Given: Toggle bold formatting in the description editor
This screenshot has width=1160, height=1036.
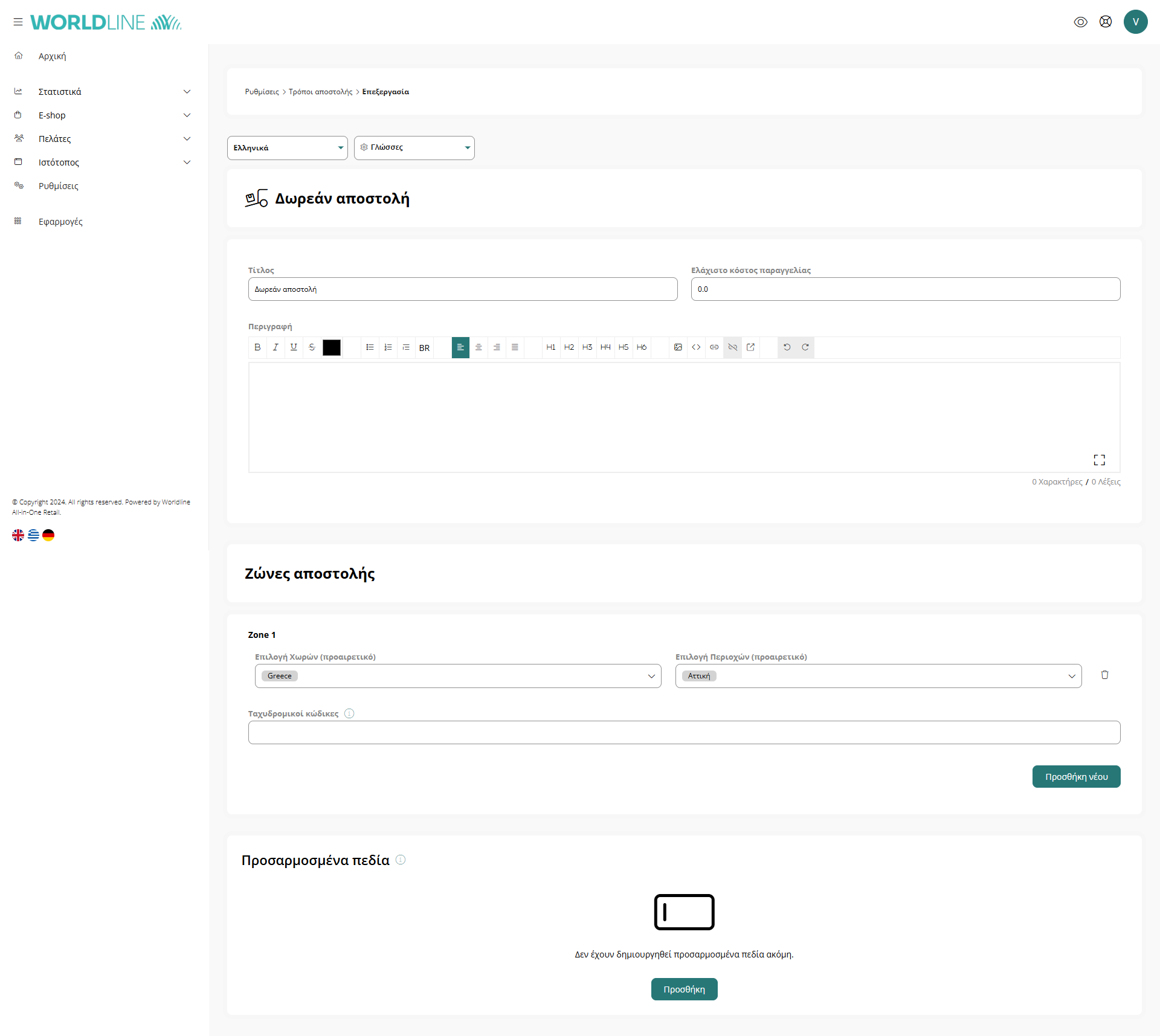Looking at the screenshot, I should (x=257, y=347).
